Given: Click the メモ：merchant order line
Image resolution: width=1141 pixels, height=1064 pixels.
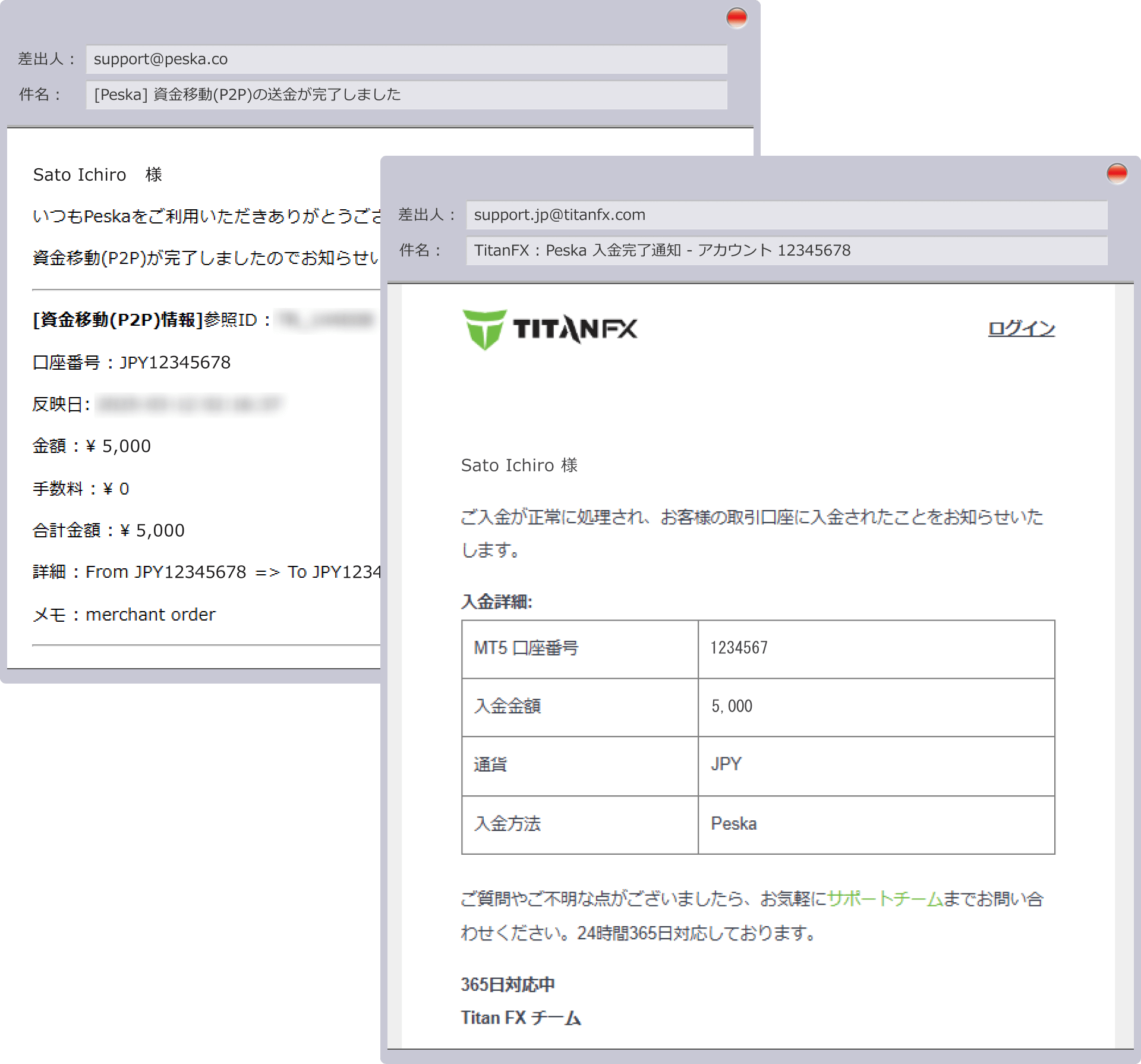Looking at the screenshot, I should click(x=124, y=615).
